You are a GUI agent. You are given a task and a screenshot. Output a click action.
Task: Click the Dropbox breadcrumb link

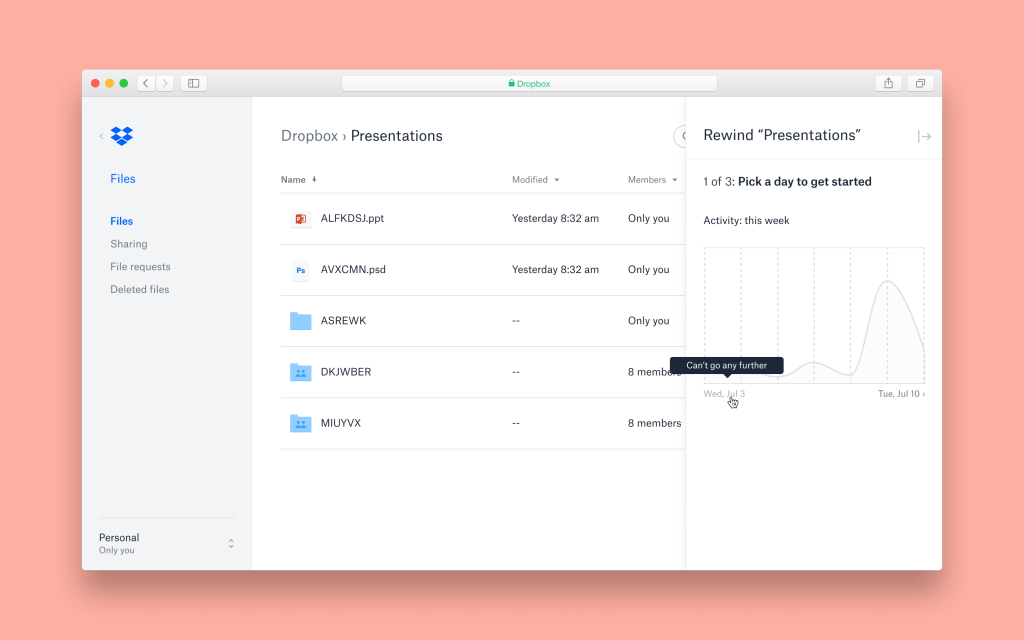309,136
